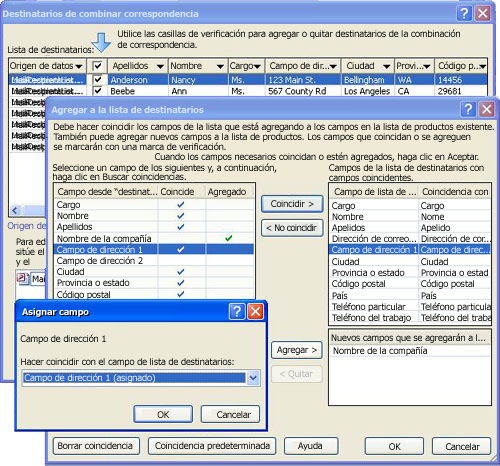Screen dimensions: 500x466
Task: Open the Ciudad column filter dropdown
Action: [x=386, y=66]
